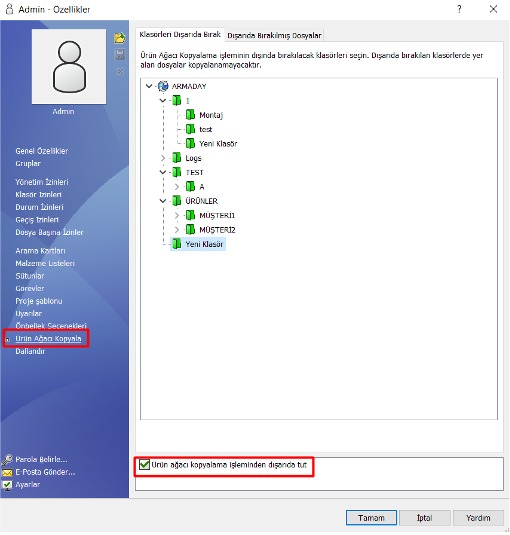The height and width of the screenshot is (535, 510).
Task: Click the delete X icon beside avatar
Action: pos(120,71)
